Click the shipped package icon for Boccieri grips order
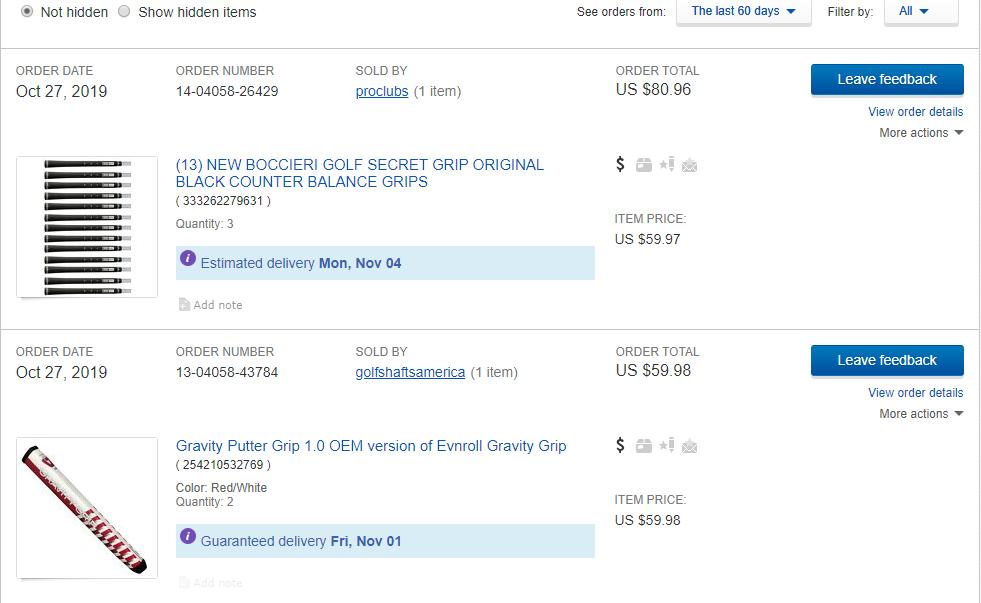Viewport: 981px width, 603px height. point(644,165)
